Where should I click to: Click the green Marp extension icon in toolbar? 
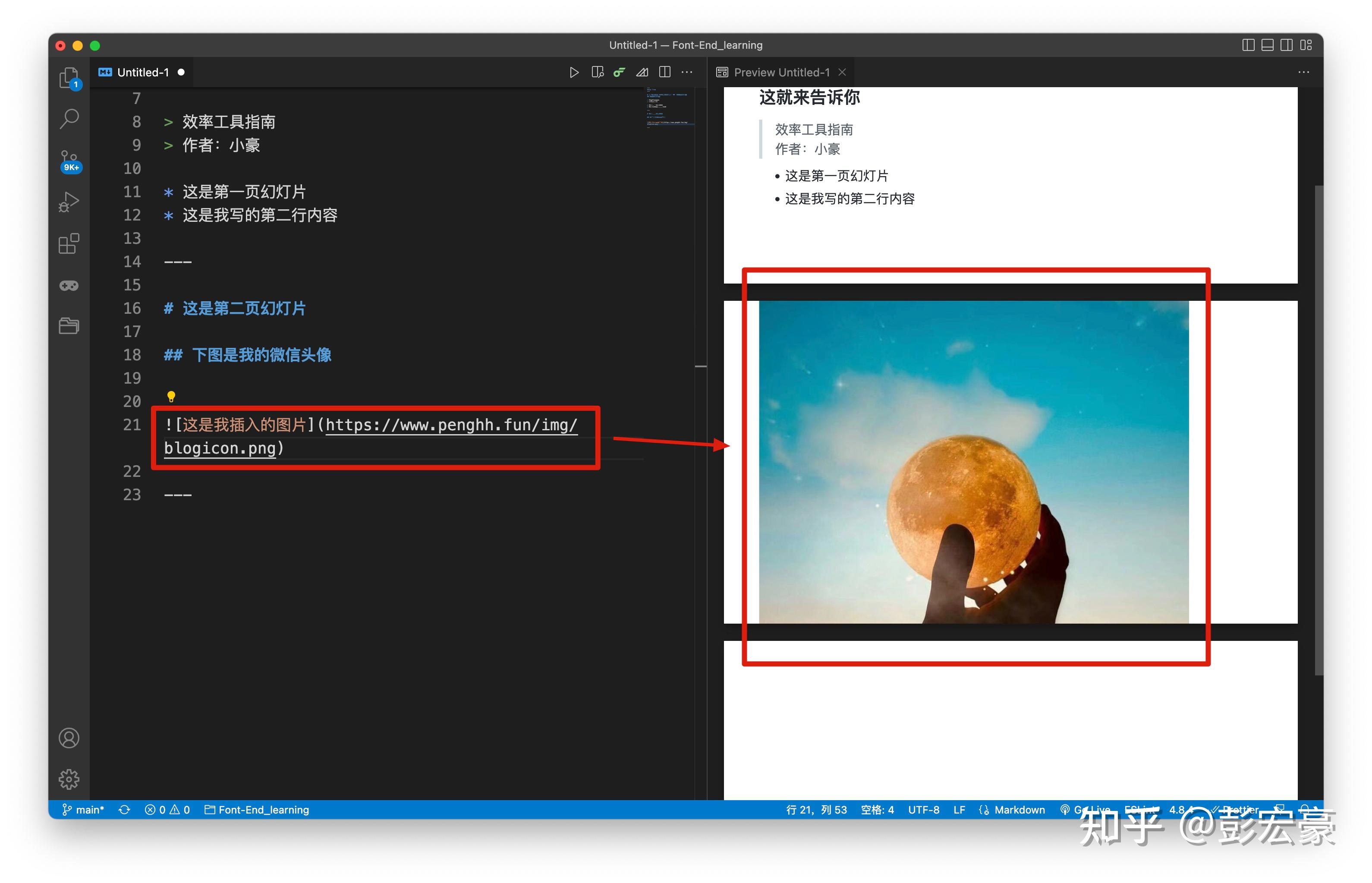tap(619, 72)
